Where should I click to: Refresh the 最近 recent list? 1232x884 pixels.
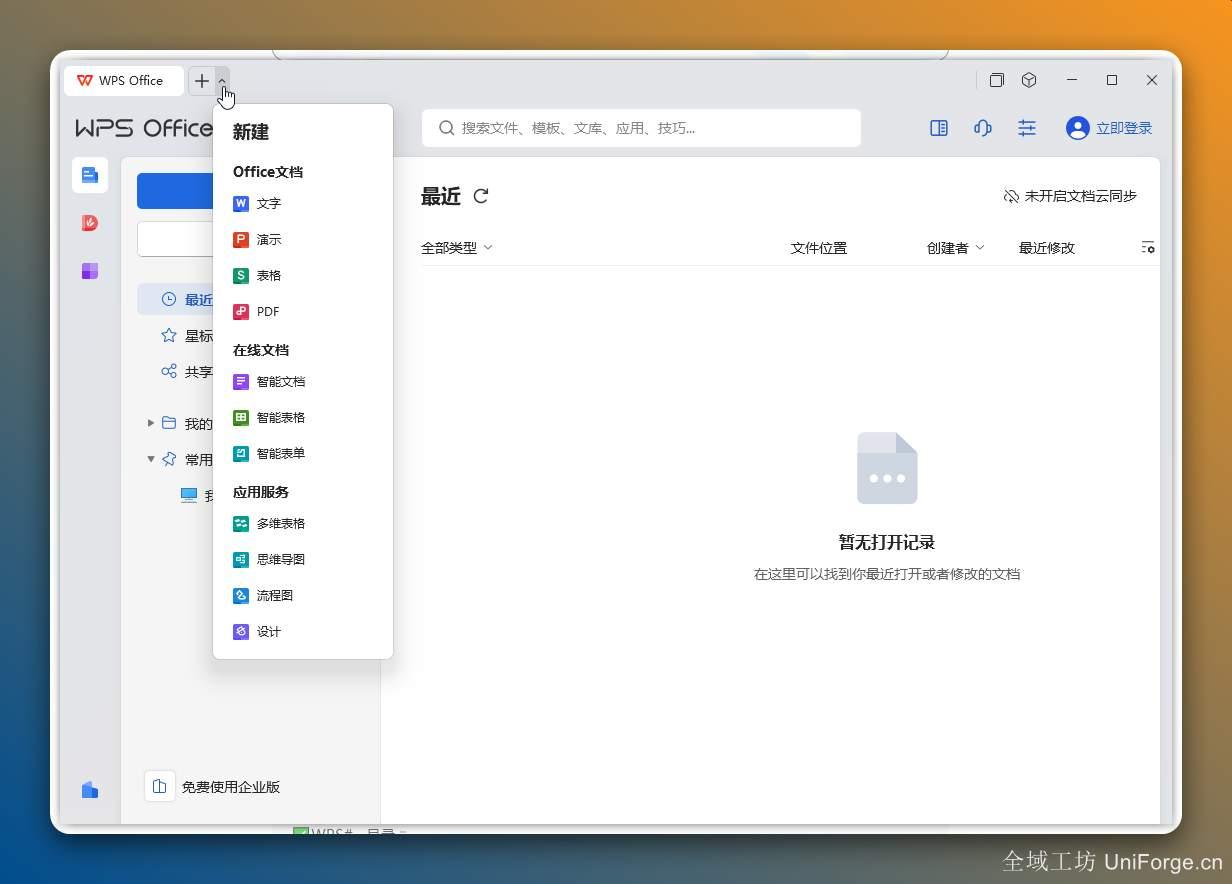481,196
